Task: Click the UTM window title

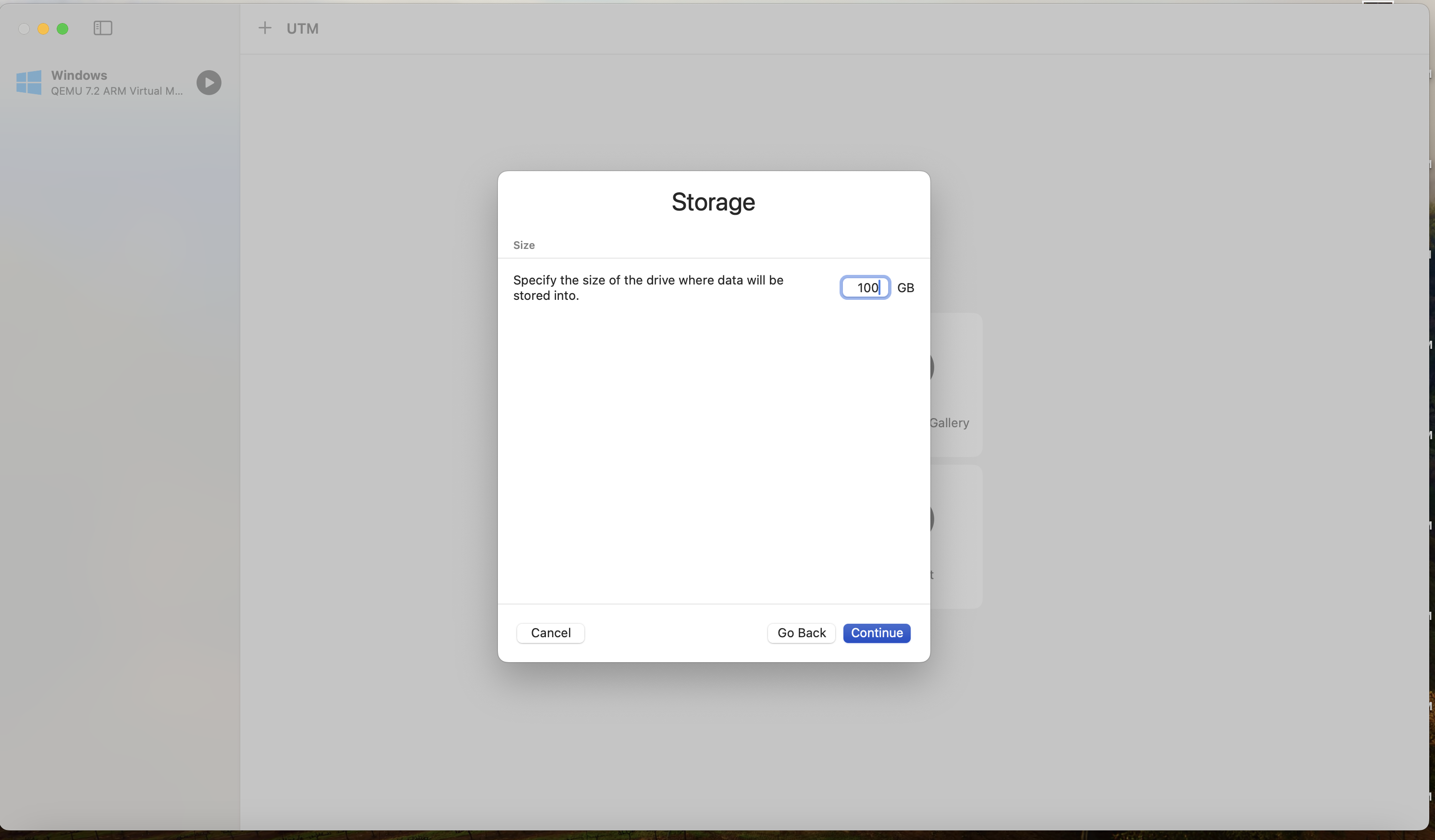Action: 303,28
